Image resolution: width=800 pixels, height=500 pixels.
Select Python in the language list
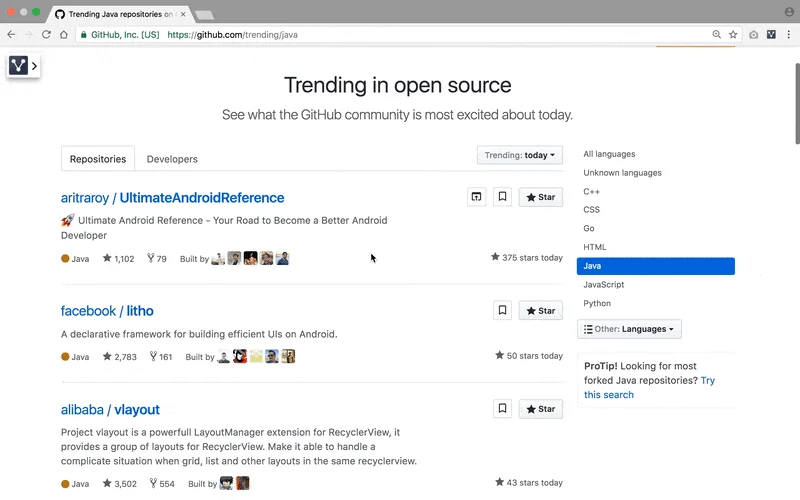click(597, 303)
